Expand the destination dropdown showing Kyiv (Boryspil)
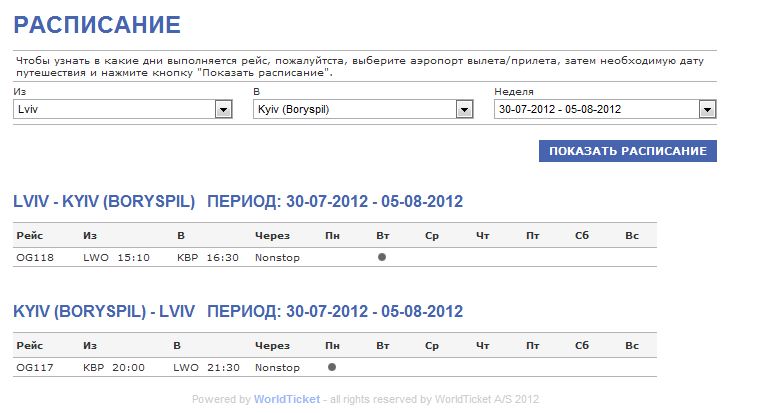 click(464, 110)
